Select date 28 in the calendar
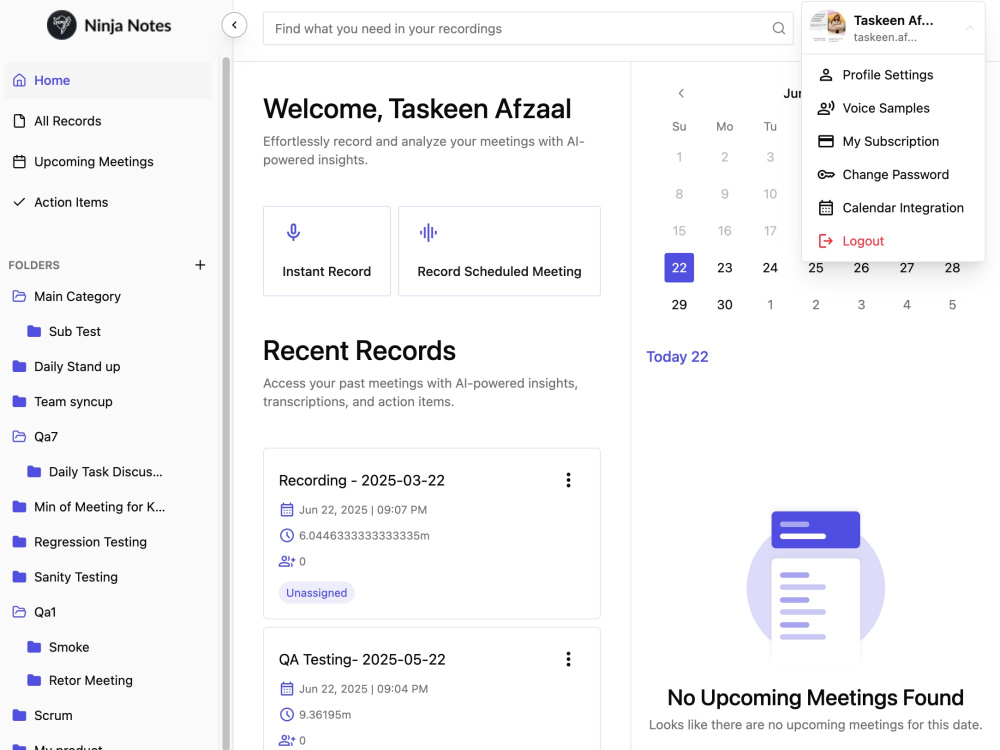Image resolution: width=1000 pixels, height=750 pixels. (x=952, y=268)
